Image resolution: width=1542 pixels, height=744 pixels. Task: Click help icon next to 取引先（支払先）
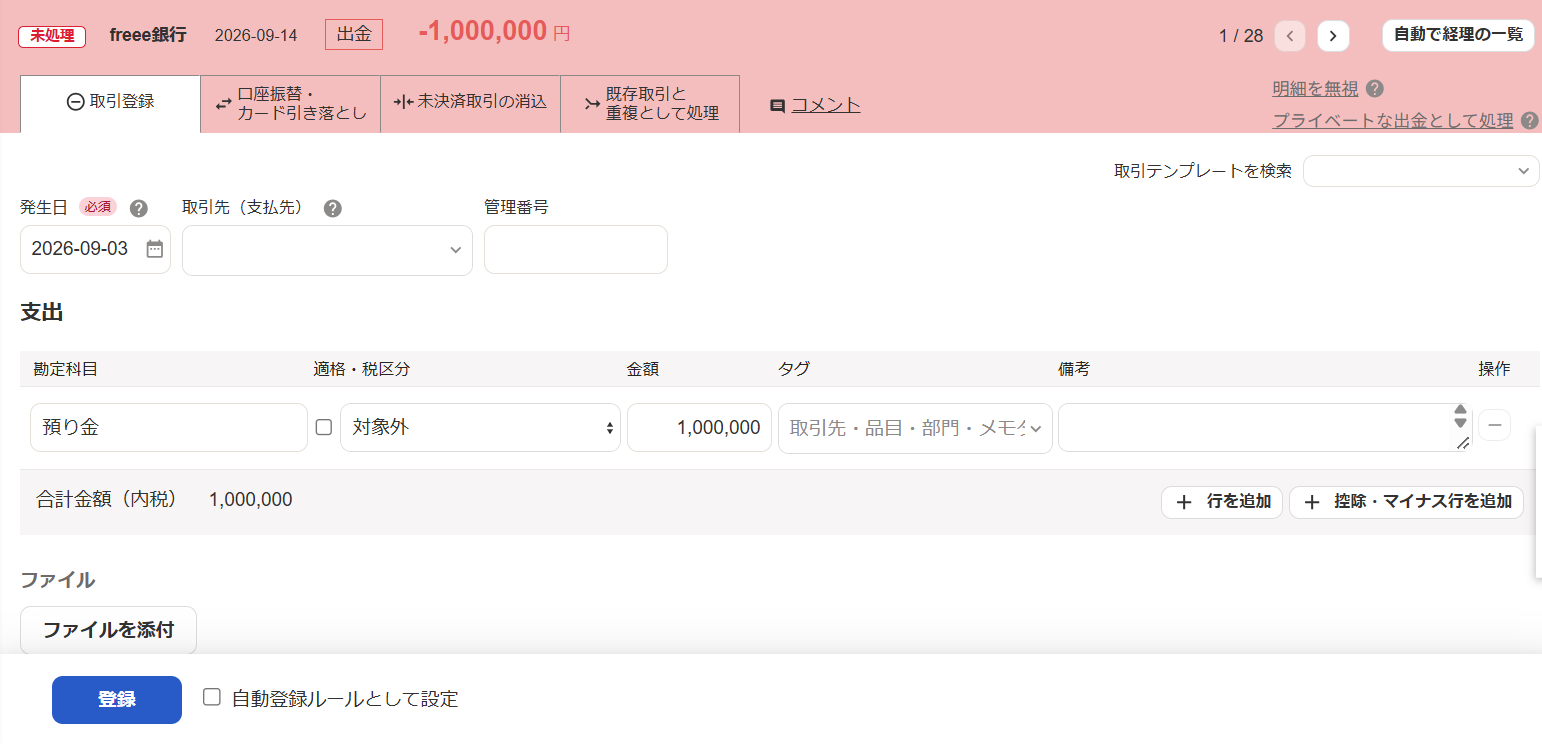pyautogui.click(x=333, y=208)
